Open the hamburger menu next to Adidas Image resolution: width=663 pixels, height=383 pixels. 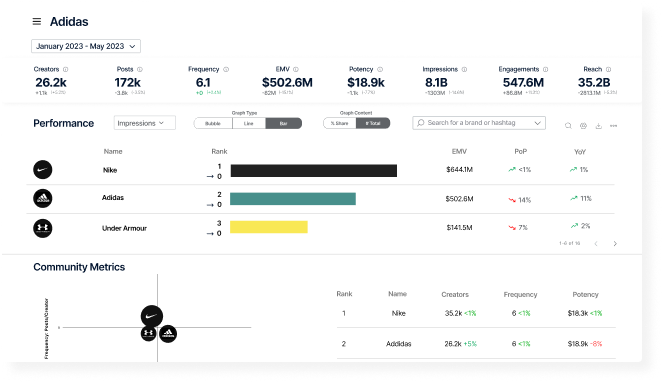point(37,22)
